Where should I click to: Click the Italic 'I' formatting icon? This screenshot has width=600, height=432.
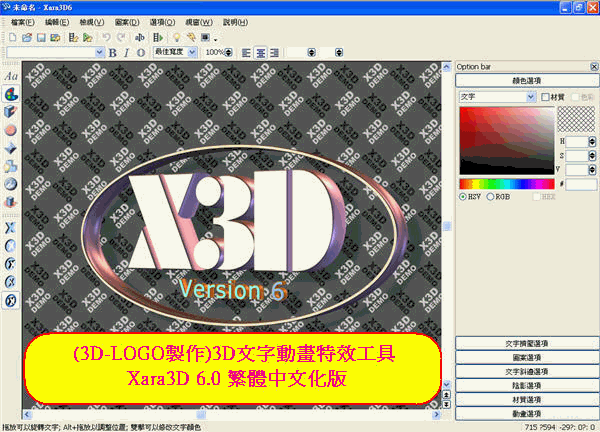tap(127, 52)
